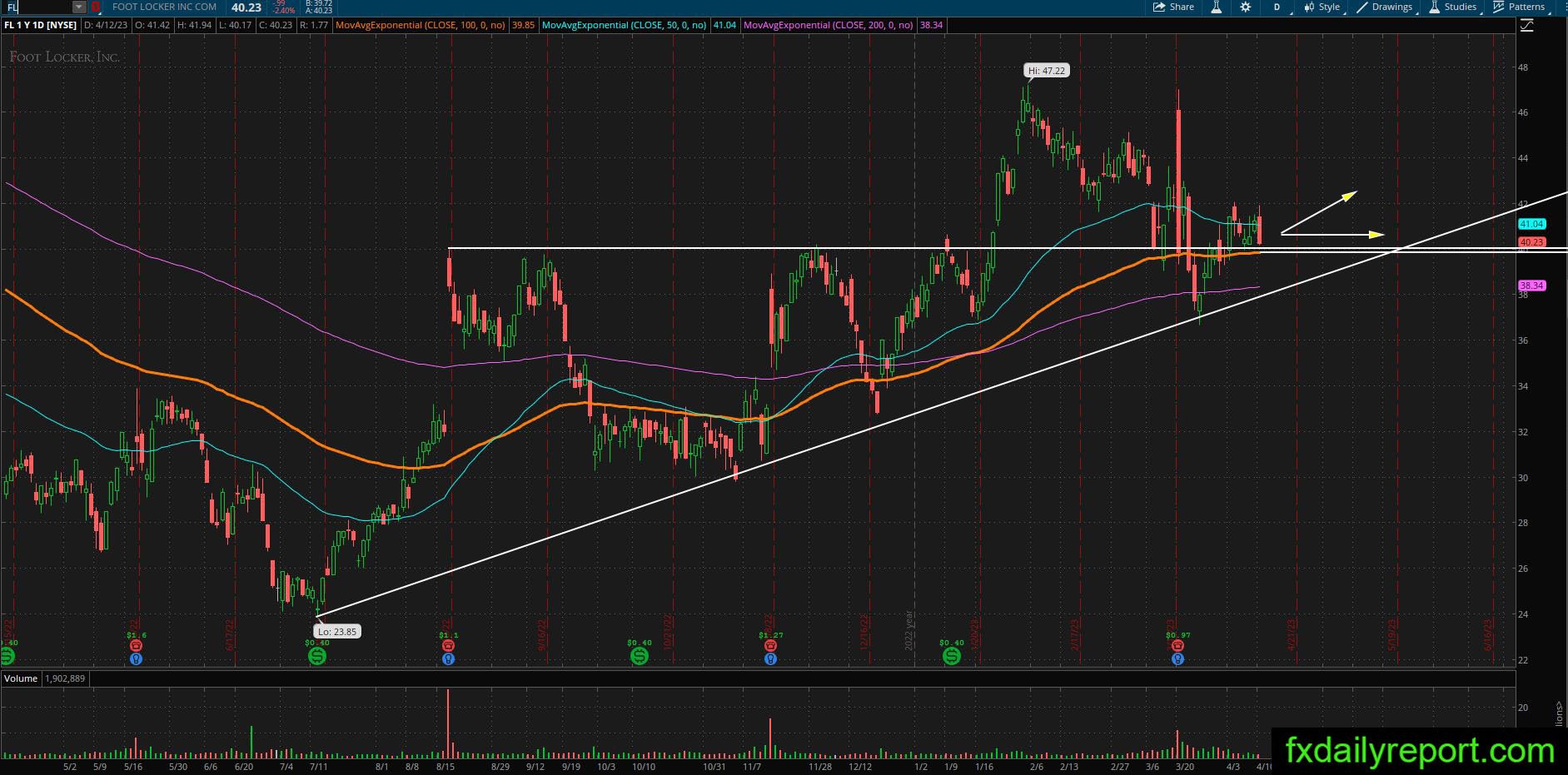1568x775 pixels.
Task: Click the 48 level on the price axis
Action: [1523, 67]
